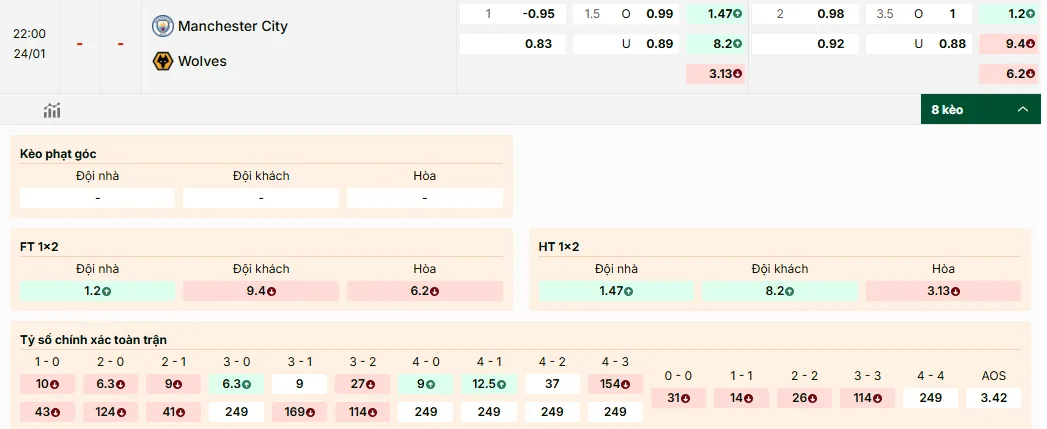Image resolution: width=1047 pixels, height=429 pixels.
Task: Select FT 1×2 away odds 9.4
Action: [x=261, y=291]
